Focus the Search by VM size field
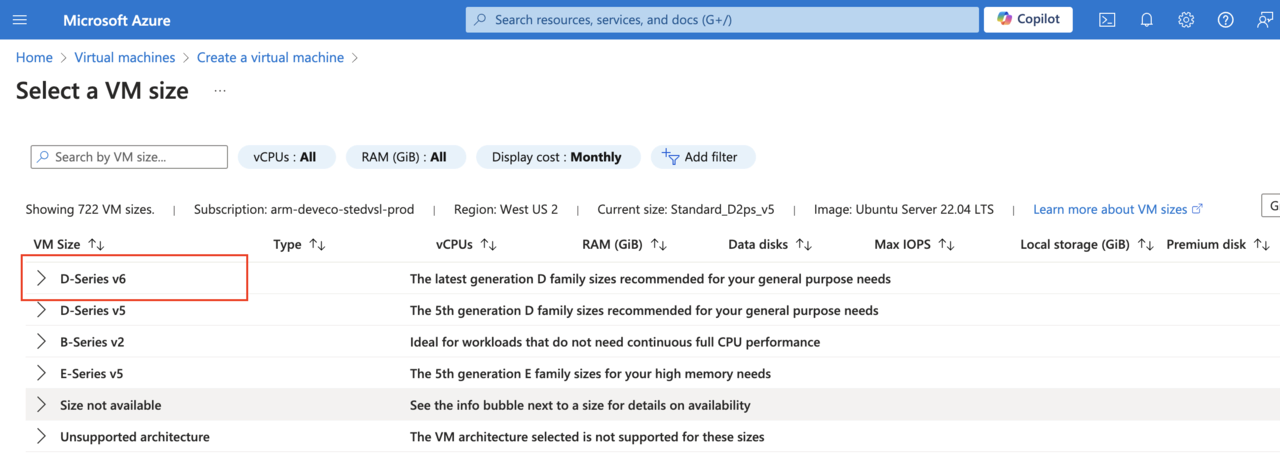This screenshot has width=1280, height=466. tap(129, 157)
